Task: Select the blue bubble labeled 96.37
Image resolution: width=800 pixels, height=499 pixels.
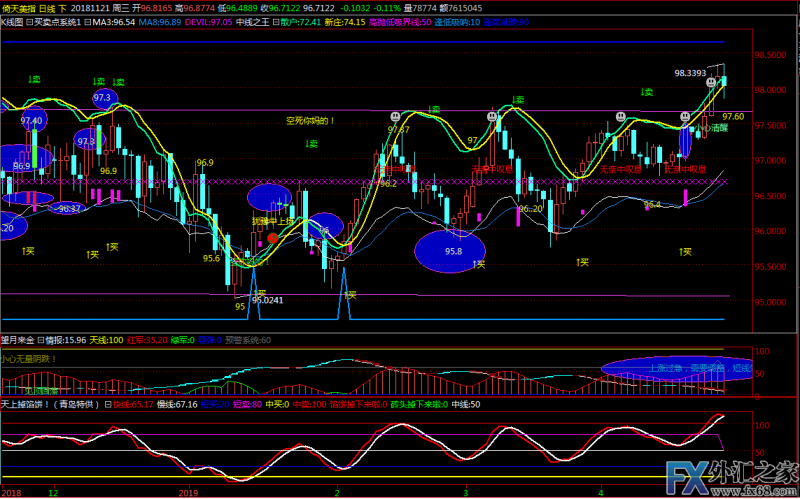Action: [x=67, y=208]
